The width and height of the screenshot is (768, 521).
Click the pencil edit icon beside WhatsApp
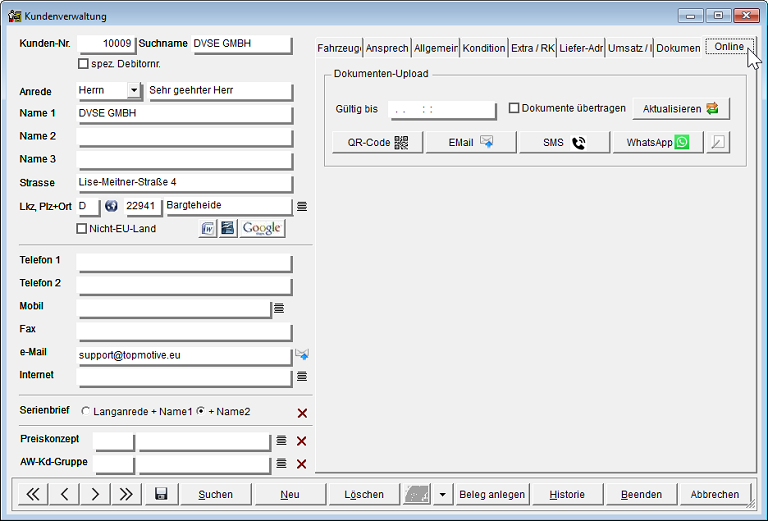pyautogui.click(x=718, y=142)
